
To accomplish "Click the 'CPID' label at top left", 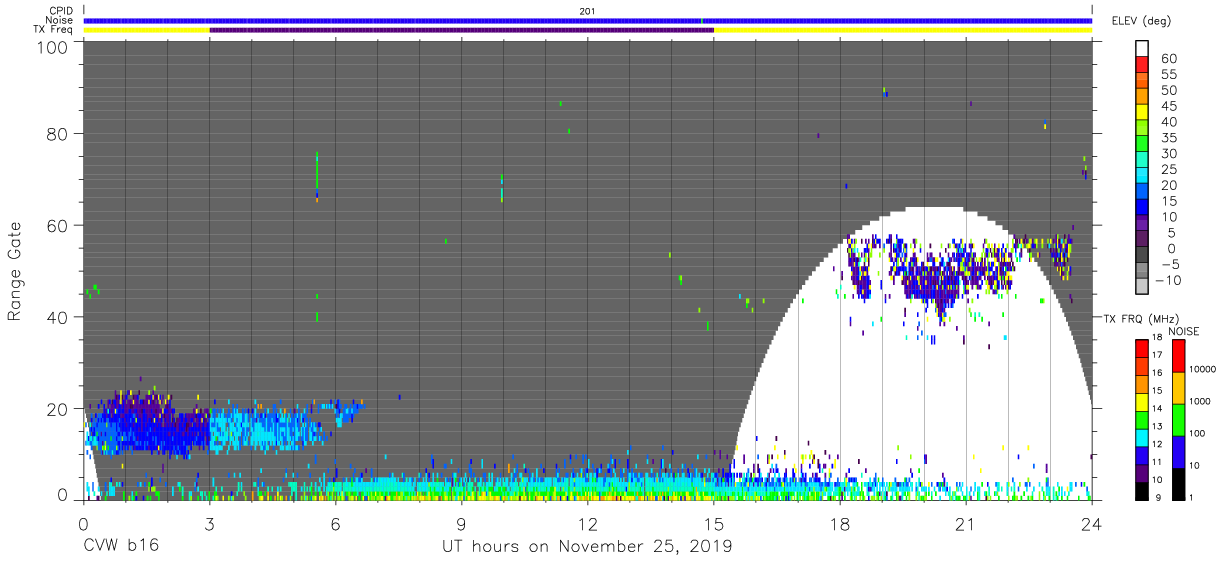I will [61, 11].
